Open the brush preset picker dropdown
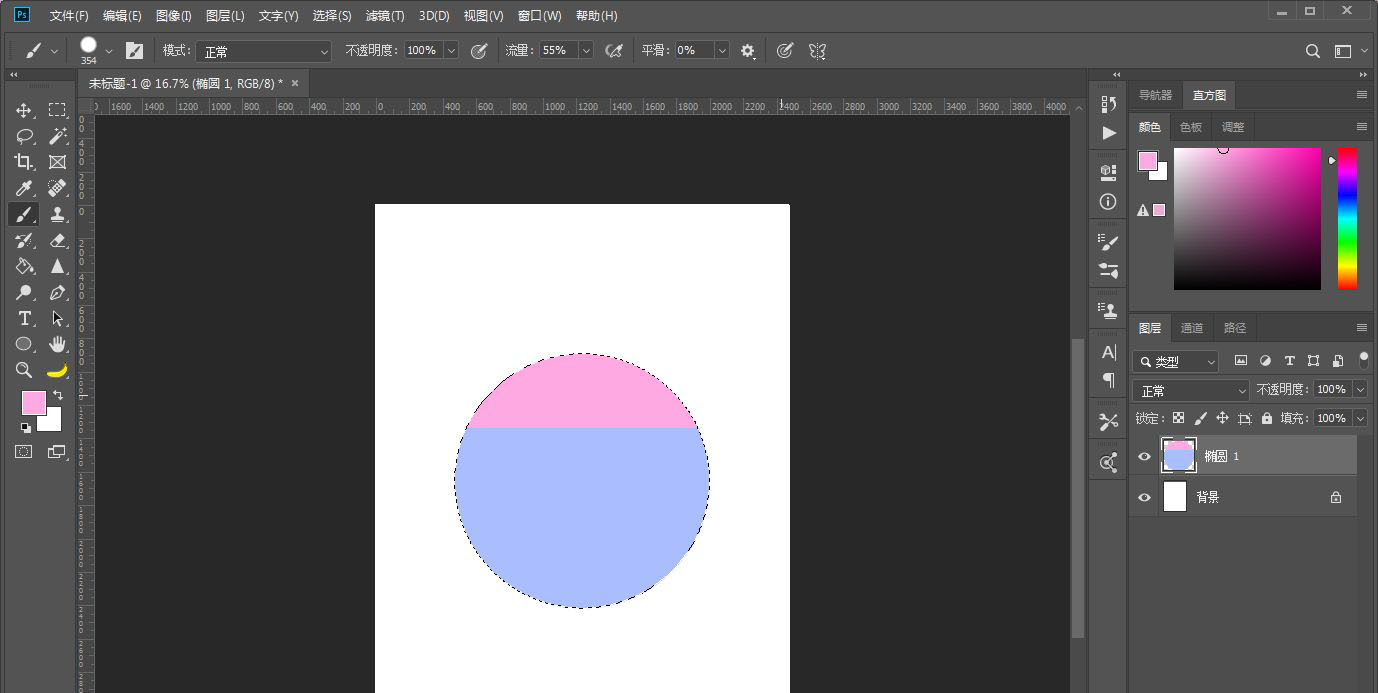 (x=109, y=50)
